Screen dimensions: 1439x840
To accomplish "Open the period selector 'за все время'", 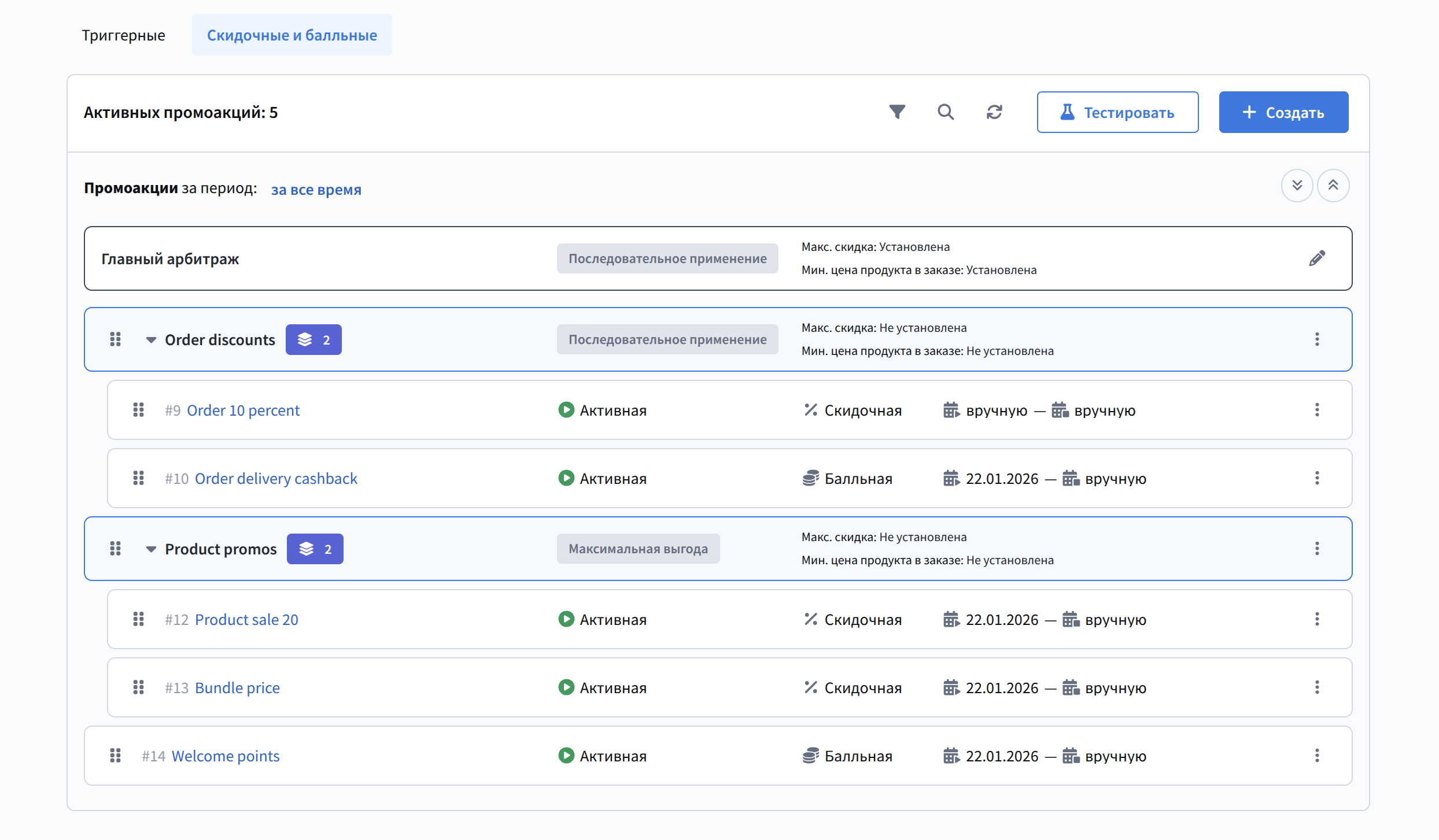I will pos(316,190).
